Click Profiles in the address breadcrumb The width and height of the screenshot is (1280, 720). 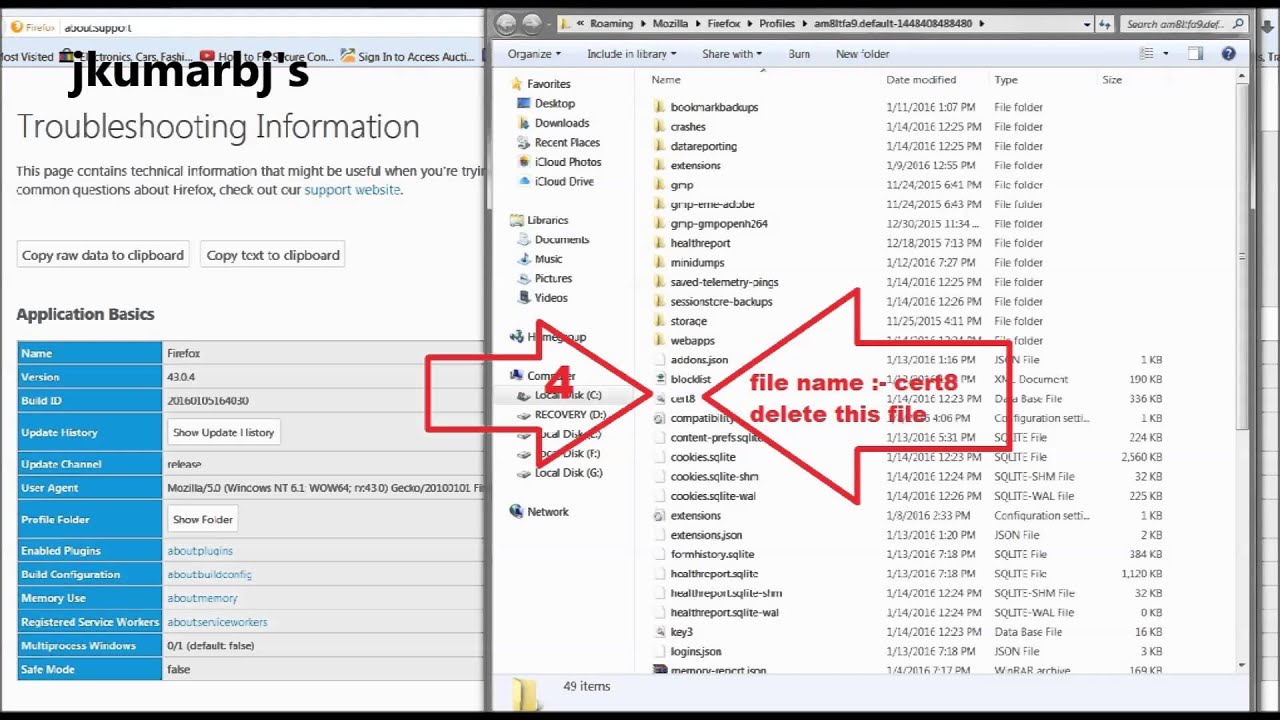pyautogui.click(x=777, y=24)
